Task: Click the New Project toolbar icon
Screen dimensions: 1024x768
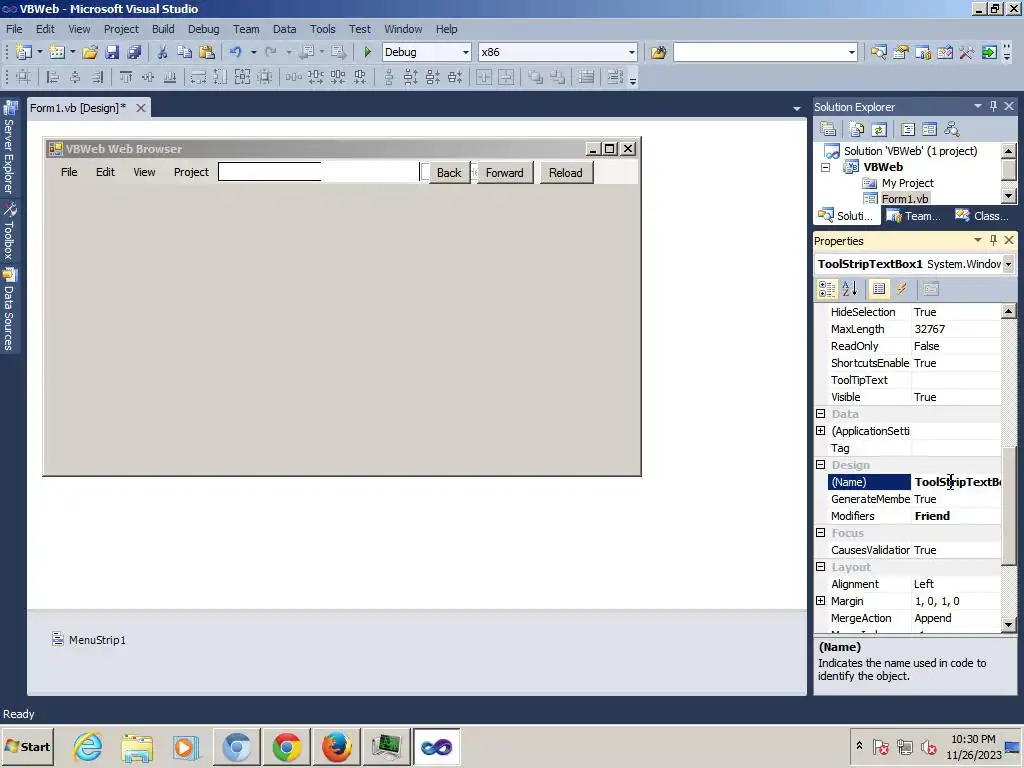Action: click(x=24, y=52)
